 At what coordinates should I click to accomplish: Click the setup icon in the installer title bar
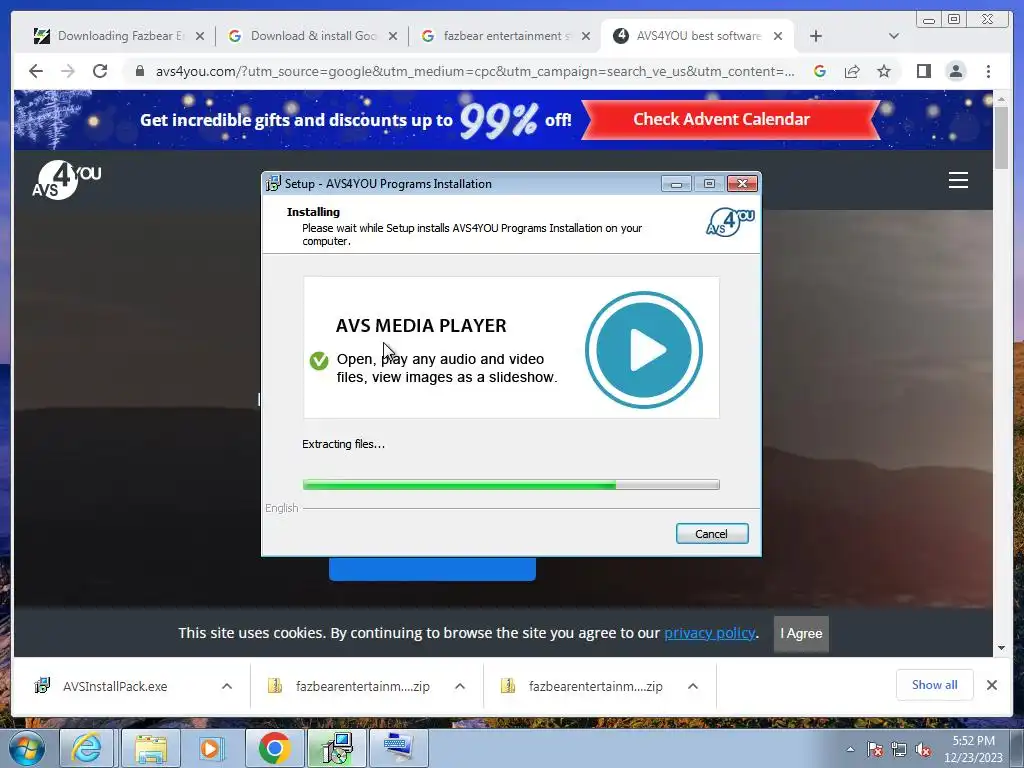pyautogui.click(x=273, y=184)
